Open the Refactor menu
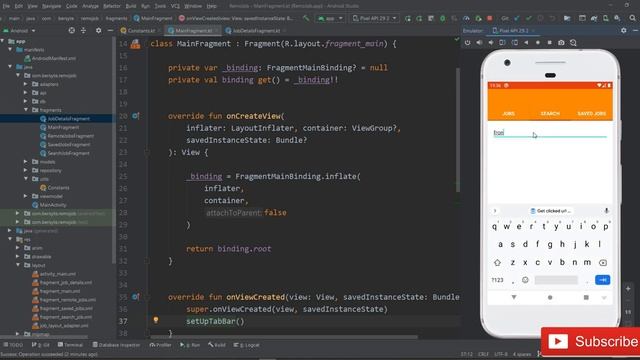This screenshot has width=640, height=360. (112, 6)
